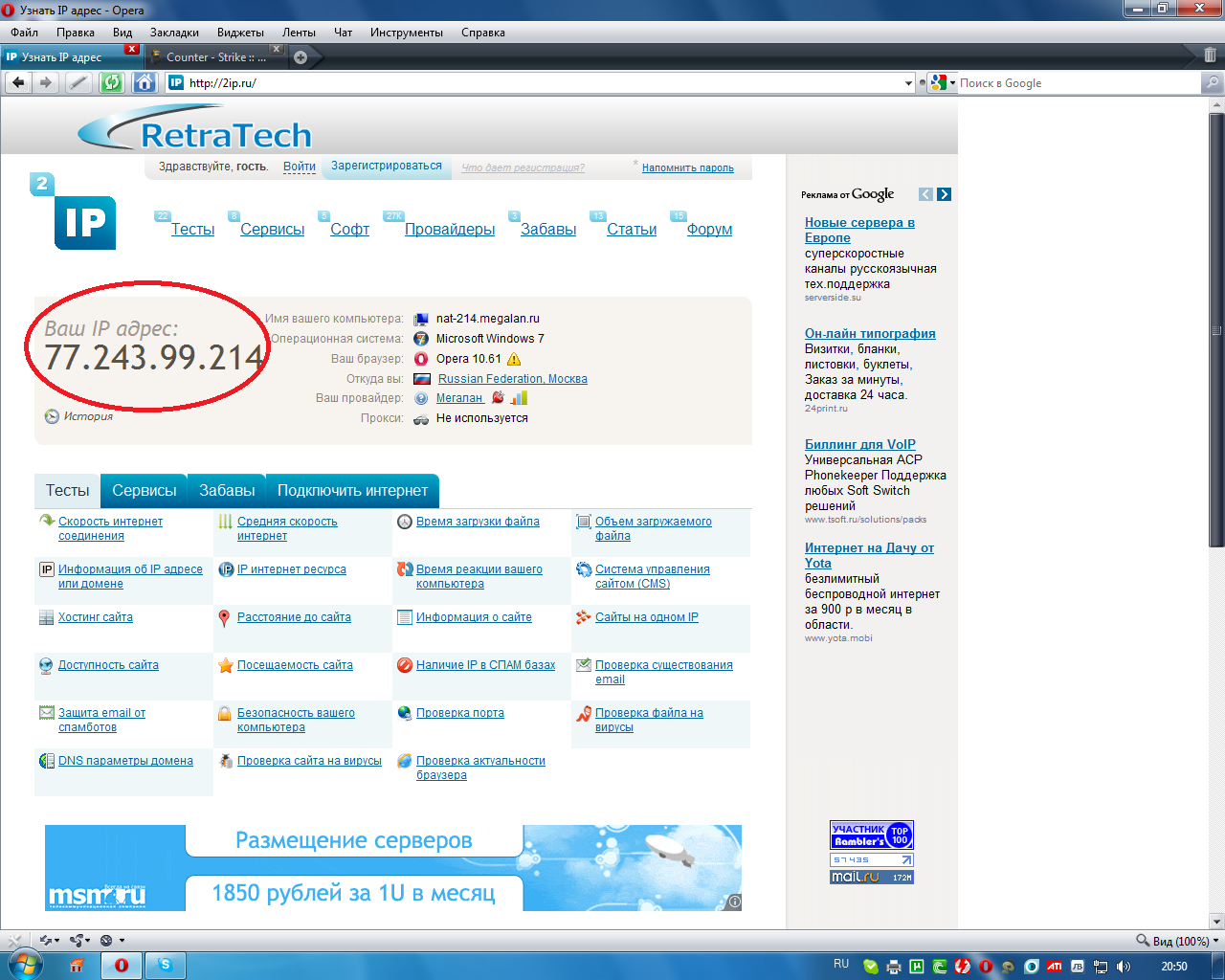Image resolution: width=1225 pixels, height=980 pixels.
Task: Open the closed tabs trash can icon
Action: tap(1210, 56)
